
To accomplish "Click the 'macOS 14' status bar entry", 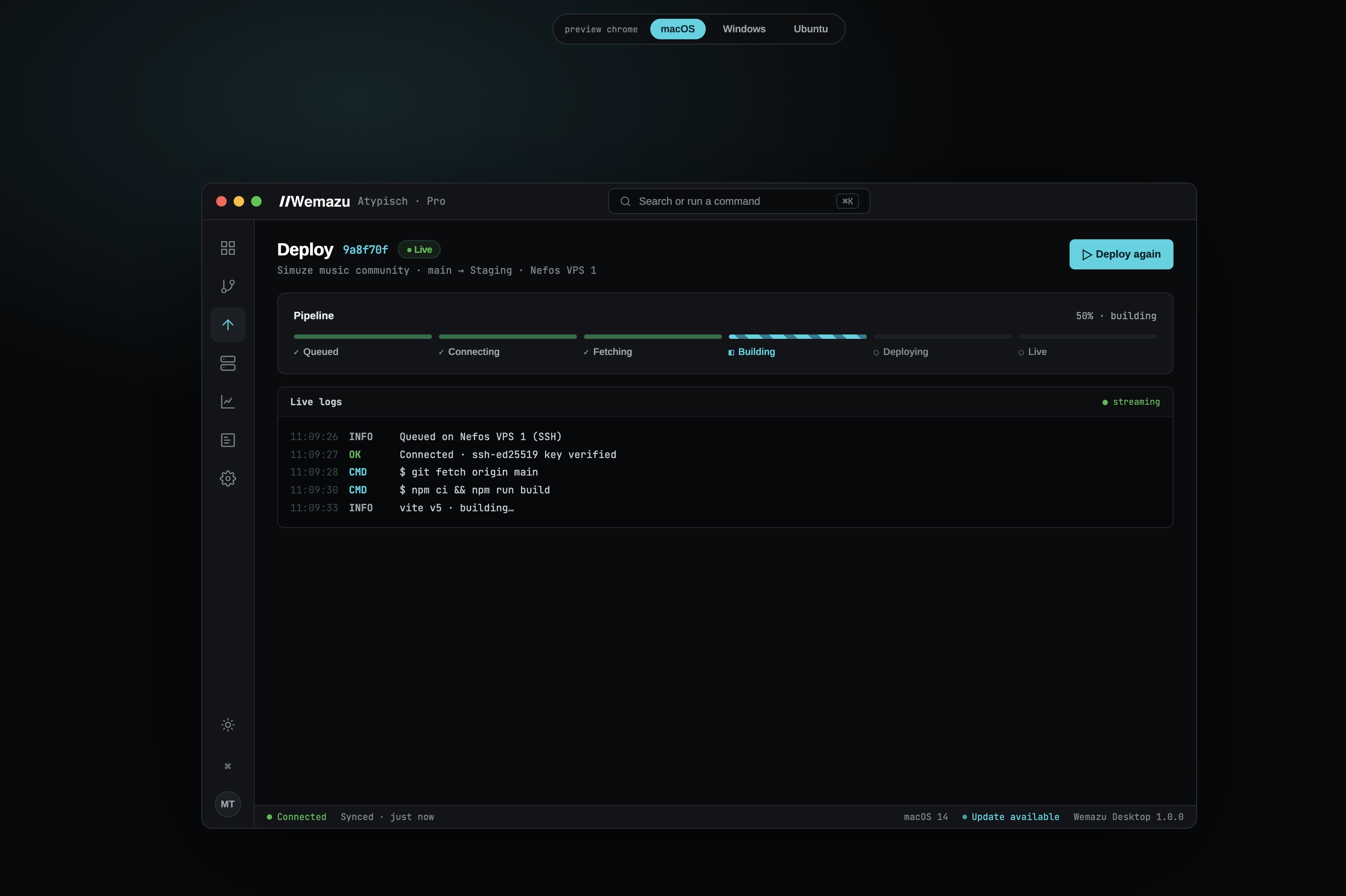I will click(x=925, y=817).
